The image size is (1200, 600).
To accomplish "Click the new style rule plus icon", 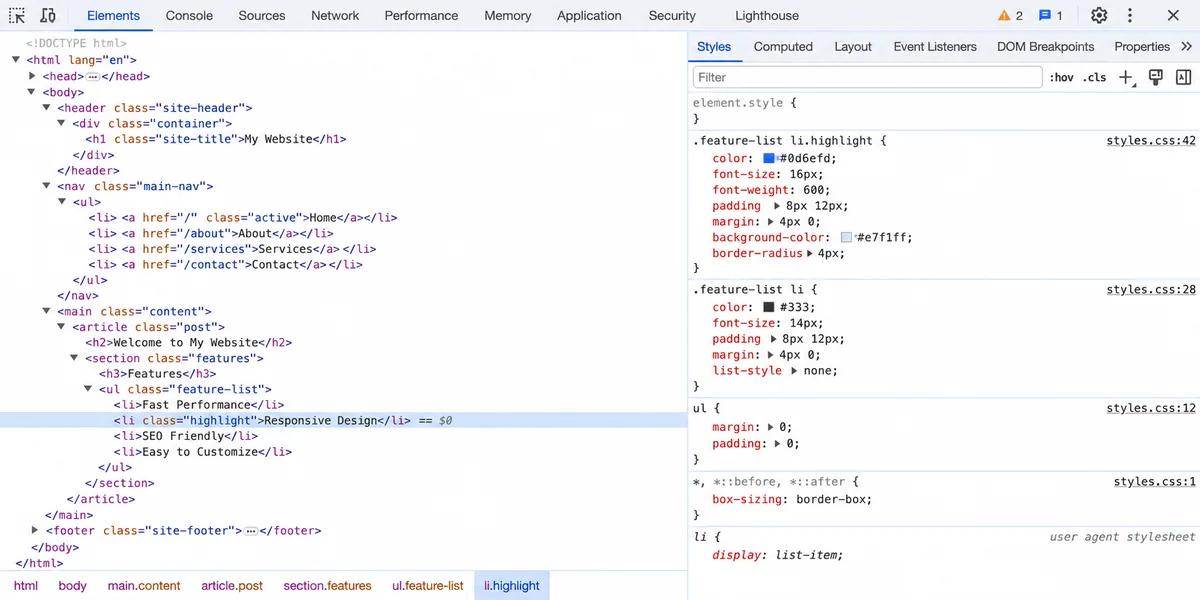I will (1126, 77).
